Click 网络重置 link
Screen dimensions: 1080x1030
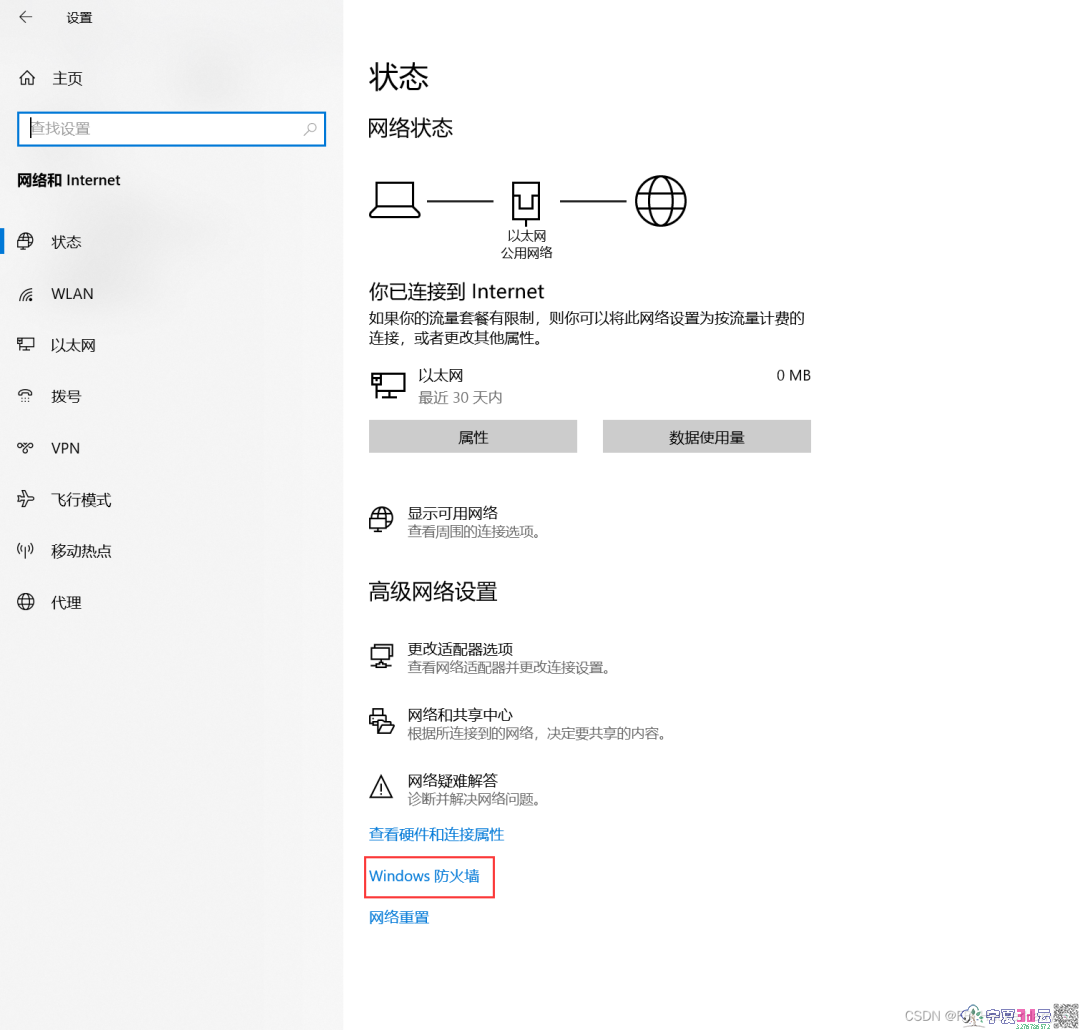[399, 917]
